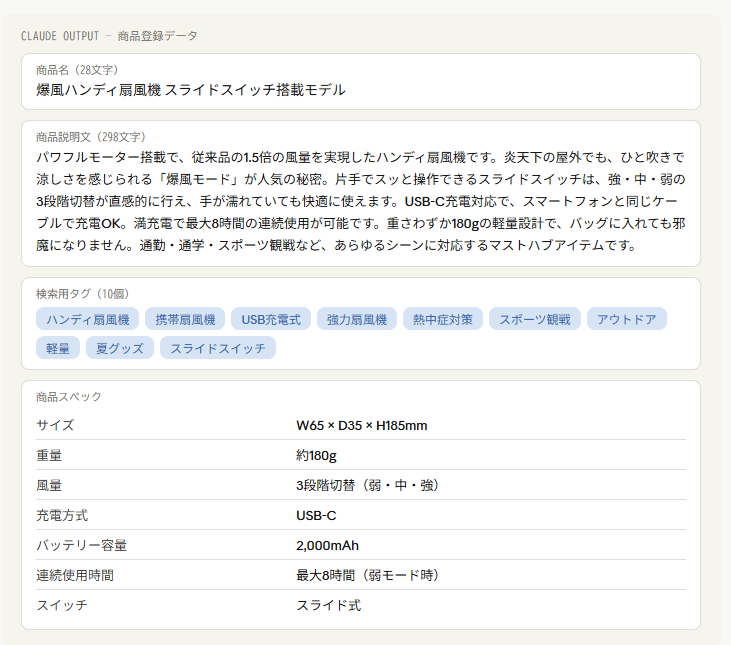Click the 風量 row label
The height and width of the screenshot is (645, 731).
click(49, 485)
